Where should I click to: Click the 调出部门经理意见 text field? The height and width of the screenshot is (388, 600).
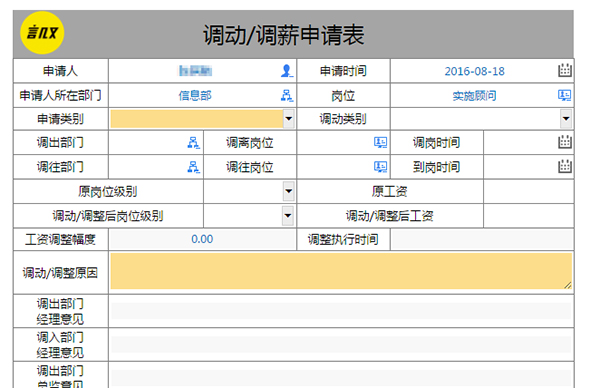click(x=341, y=311)
